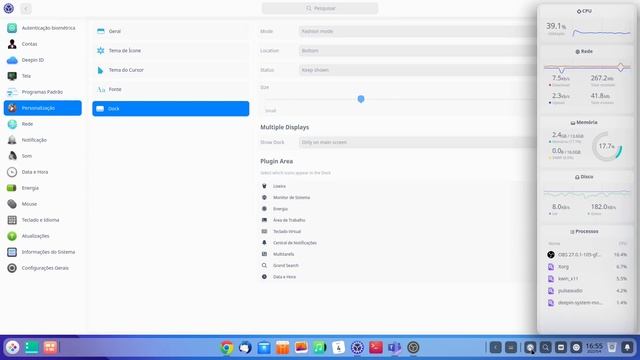Viewport: 640px width, 360px height.
Task: Click the Central de Notificações plugin row
Action: click(396, 243)
